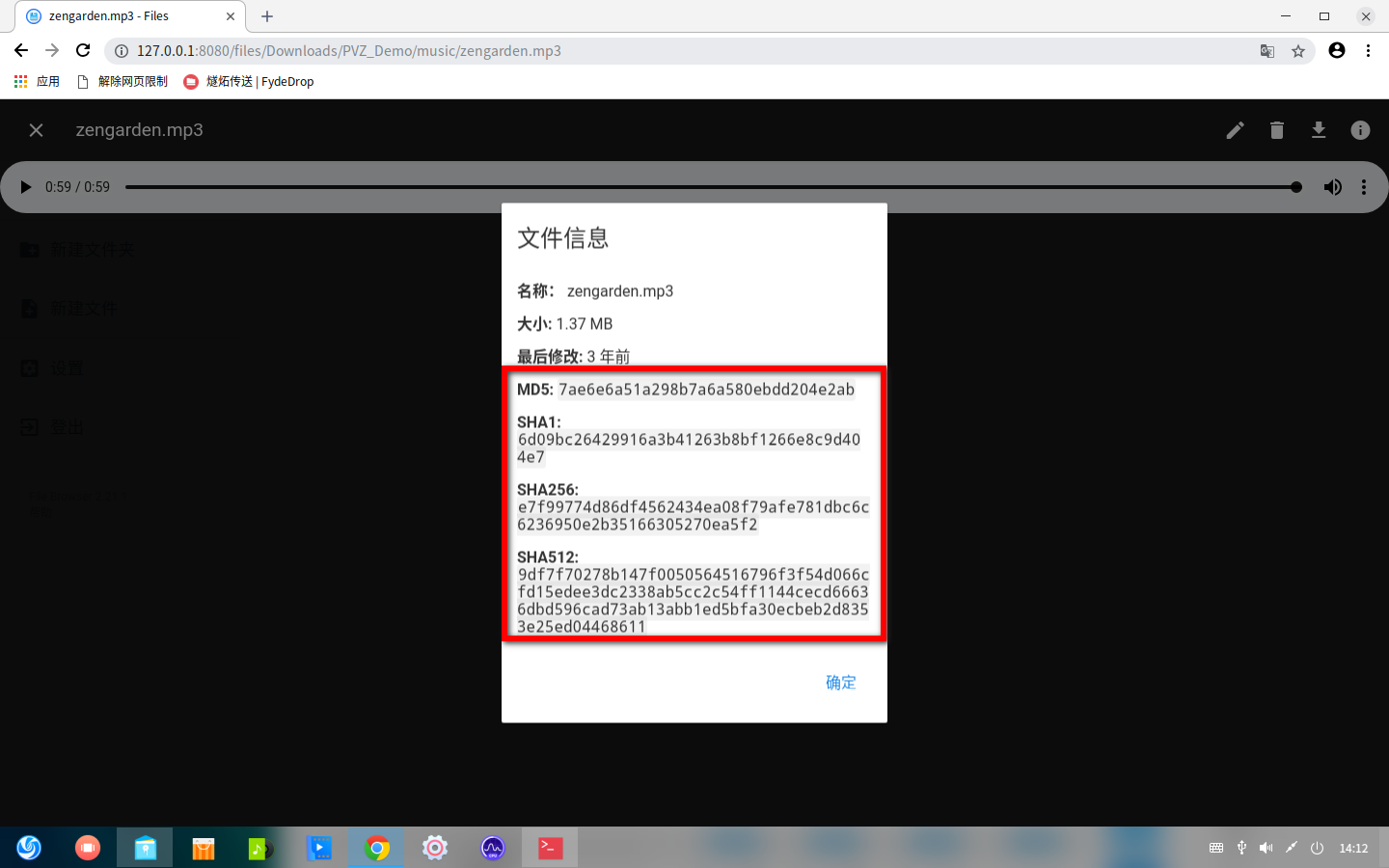This screenshot has width=1389, height=868.
Task: Click the last modified value 3 年前
Action: [x=609, y=357]
